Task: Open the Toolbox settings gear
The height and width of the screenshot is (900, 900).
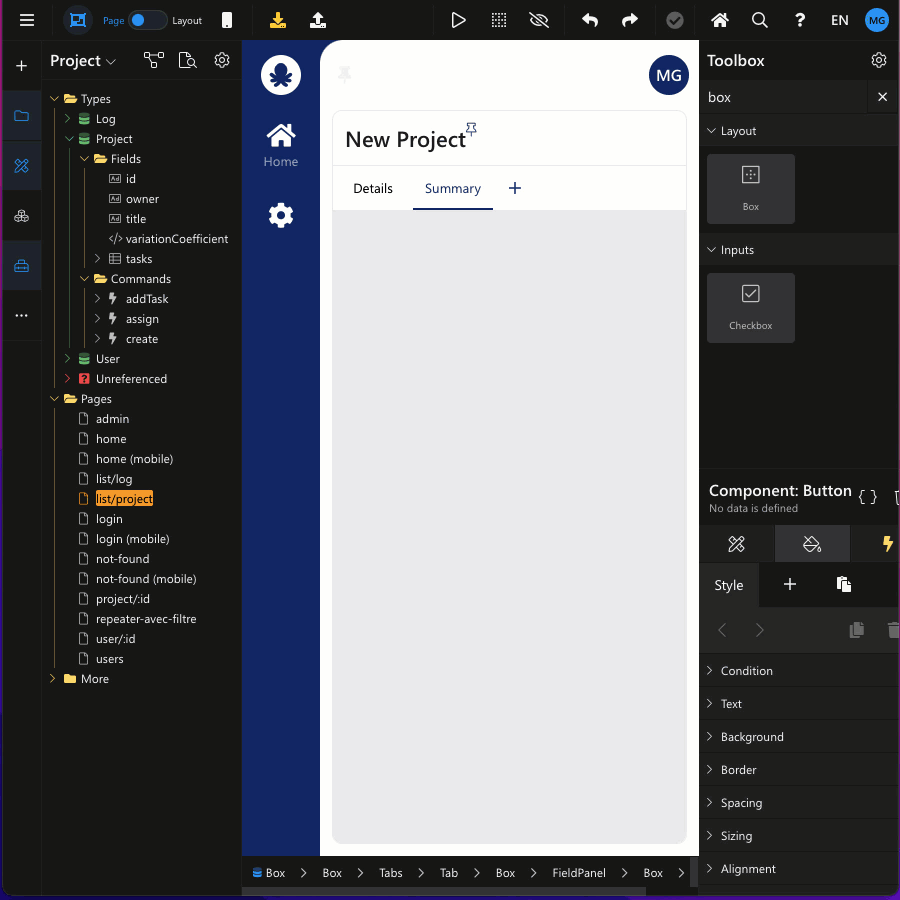Action: point(879,60)
